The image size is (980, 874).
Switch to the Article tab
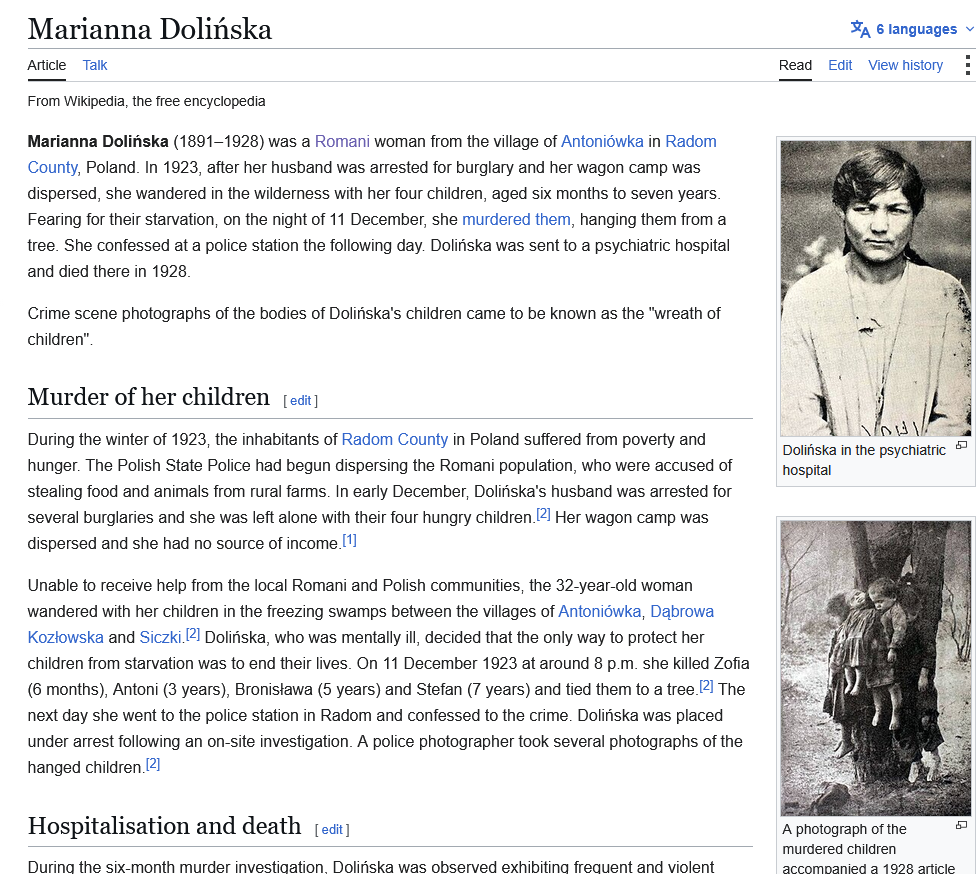(46, 65)
